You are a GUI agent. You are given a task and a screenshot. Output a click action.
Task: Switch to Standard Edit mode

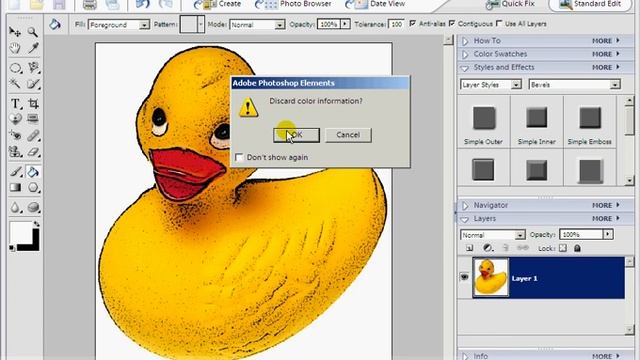pos(590,4)
